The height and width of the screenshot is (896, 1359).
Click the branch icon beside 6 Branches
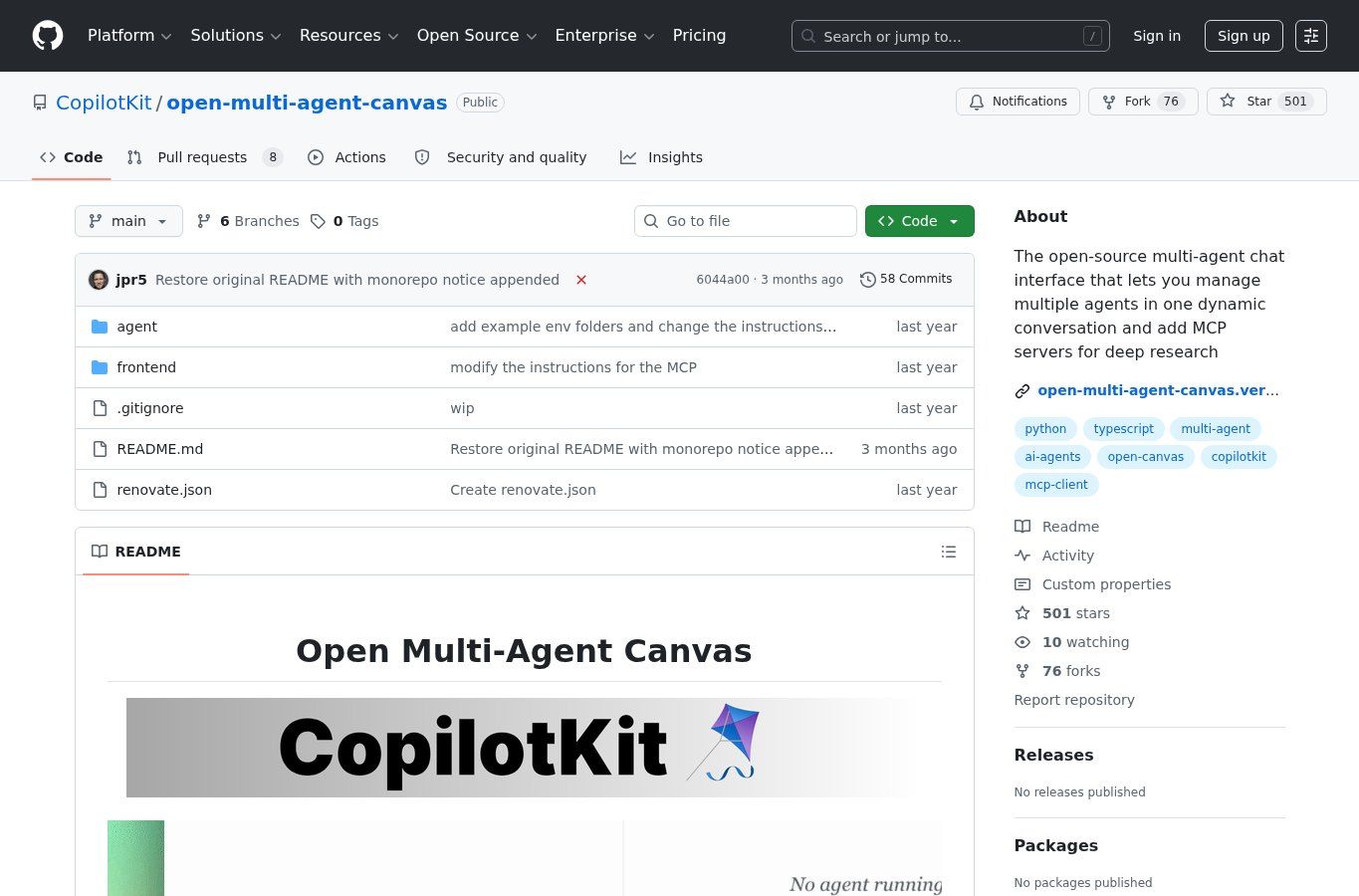click(x=204, y=221)
